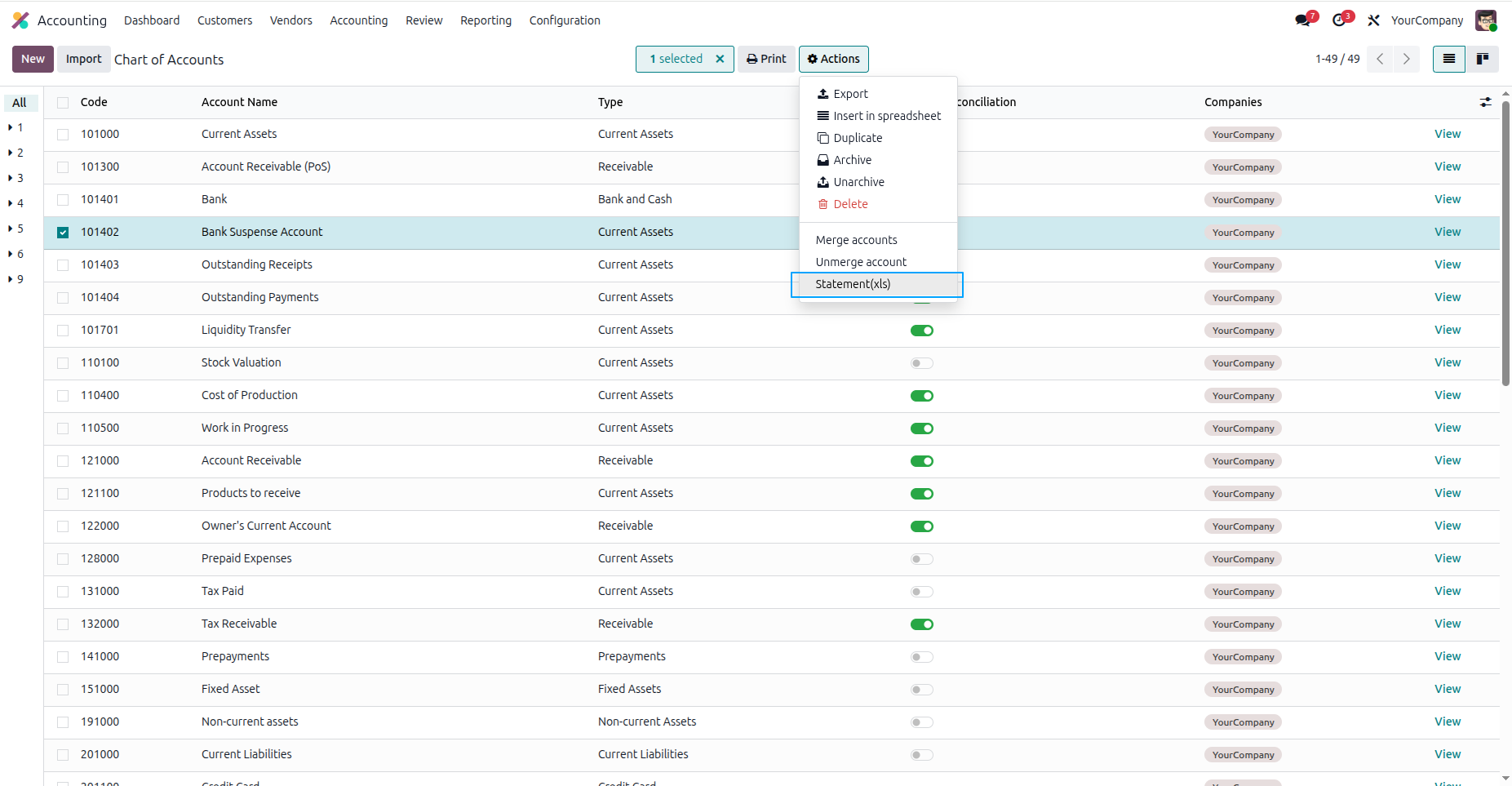Switch to kanban view
Viewport: 1512px width, 786px height.
1482,59
